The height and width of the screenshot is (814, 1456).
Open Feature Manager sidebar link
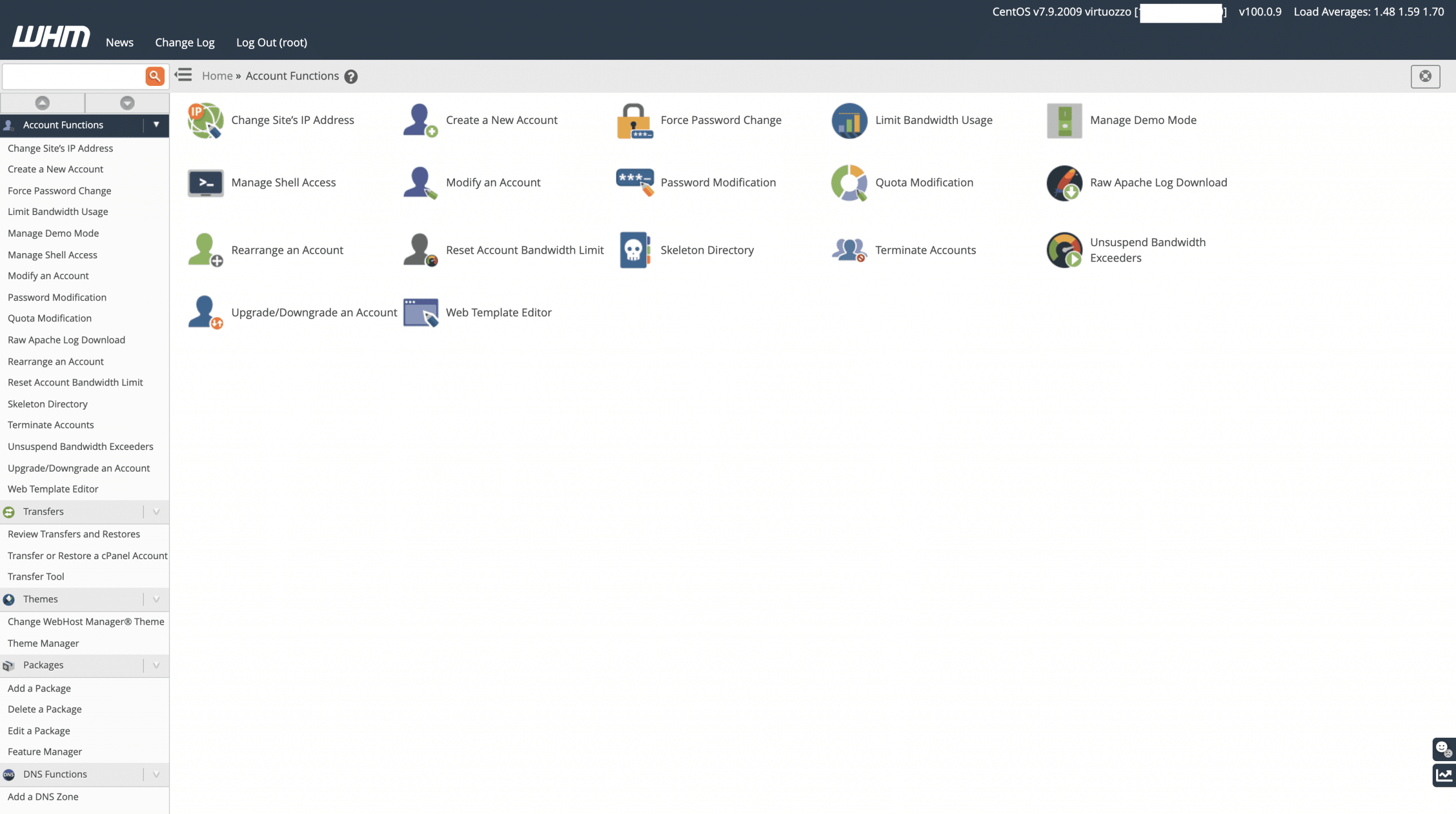pos(45,751)
